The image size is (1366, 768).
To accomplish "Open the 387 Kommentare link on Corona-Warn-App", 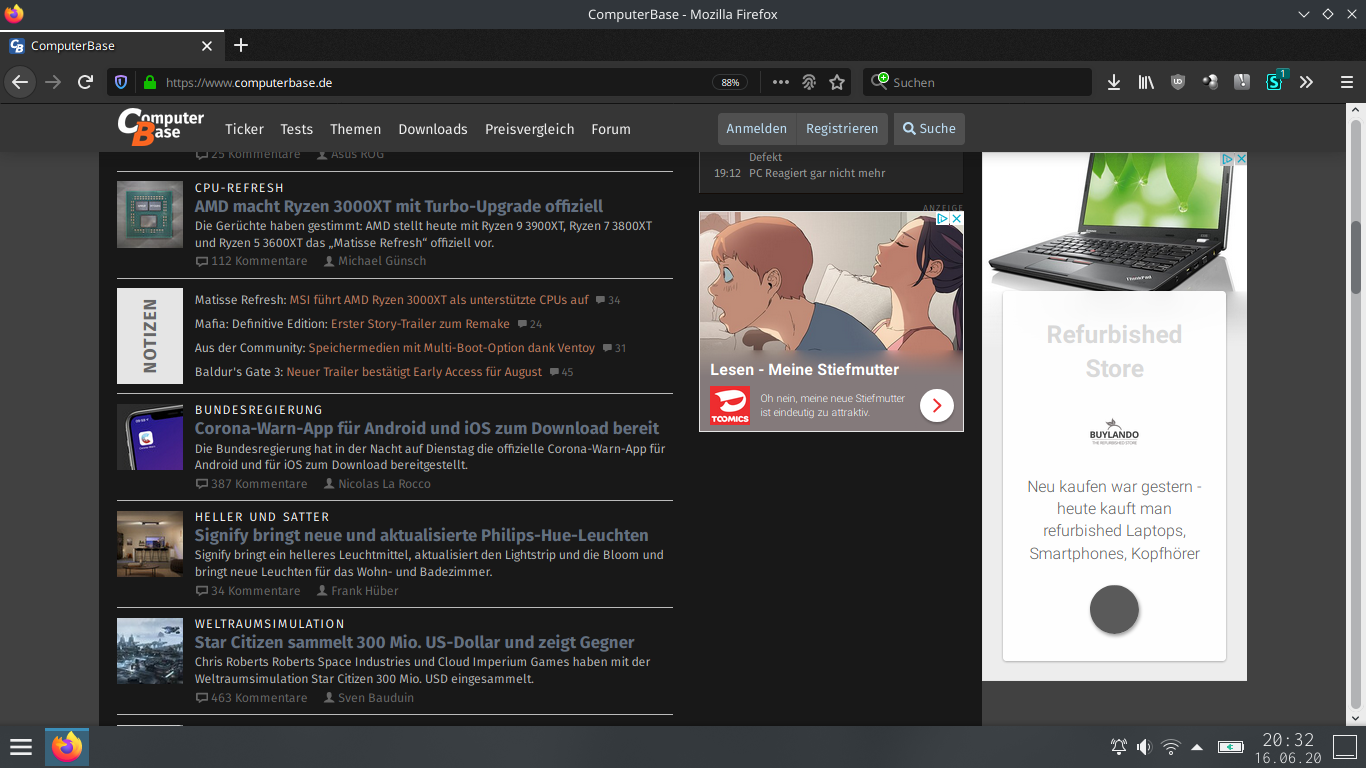I will (251, 483).
